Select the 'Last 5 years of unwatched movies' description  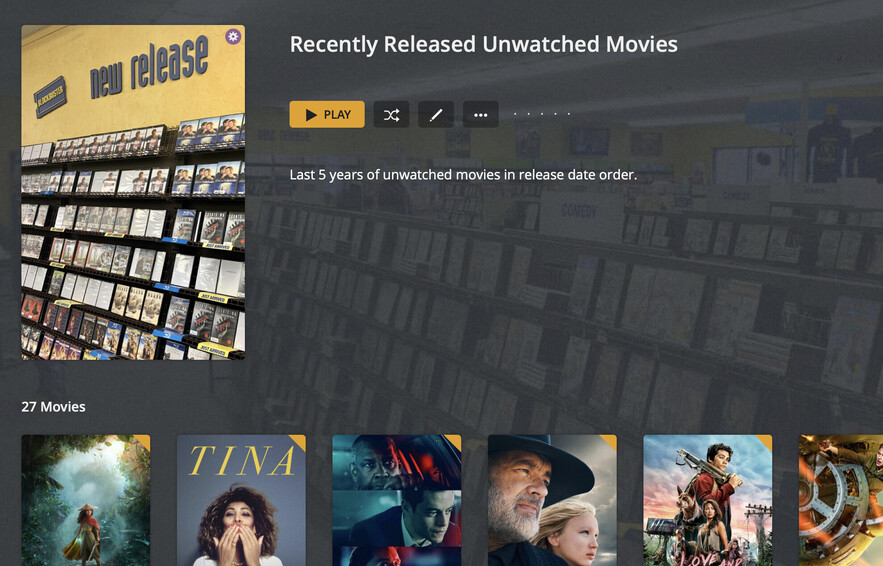463,175
